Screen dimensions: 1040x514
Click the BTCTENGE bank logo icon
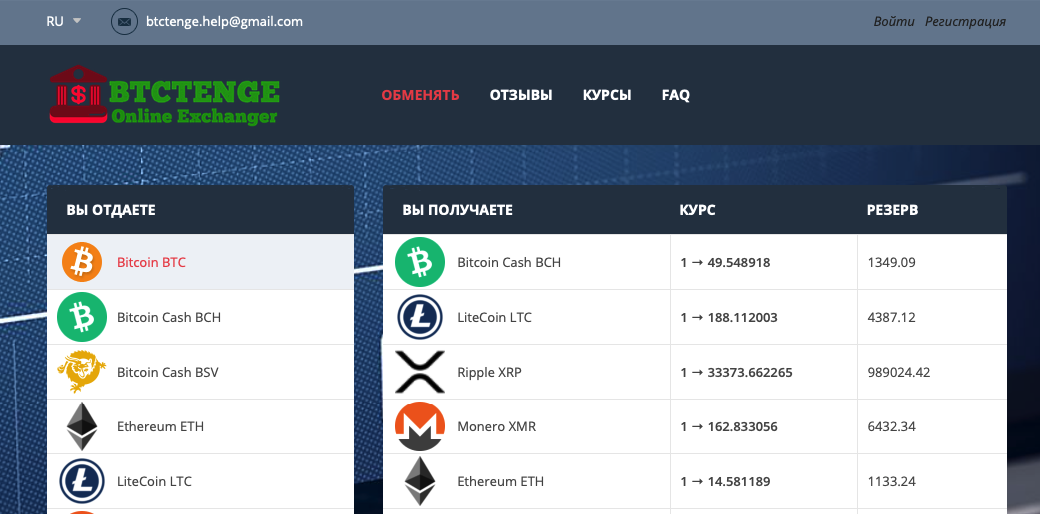tap(78, 94)
